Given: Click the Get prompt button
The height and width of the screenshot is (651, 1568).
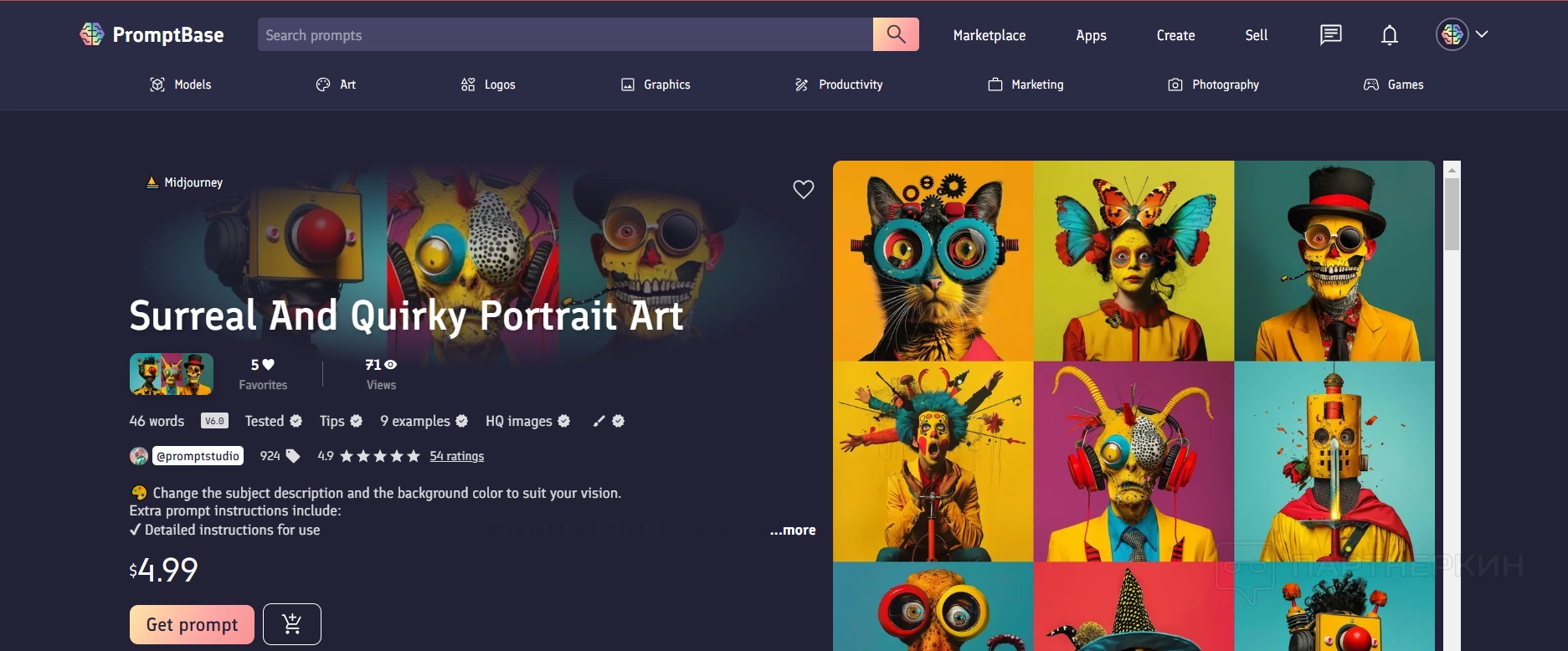Looking at the screenshot, I should [x=193, y=624].
